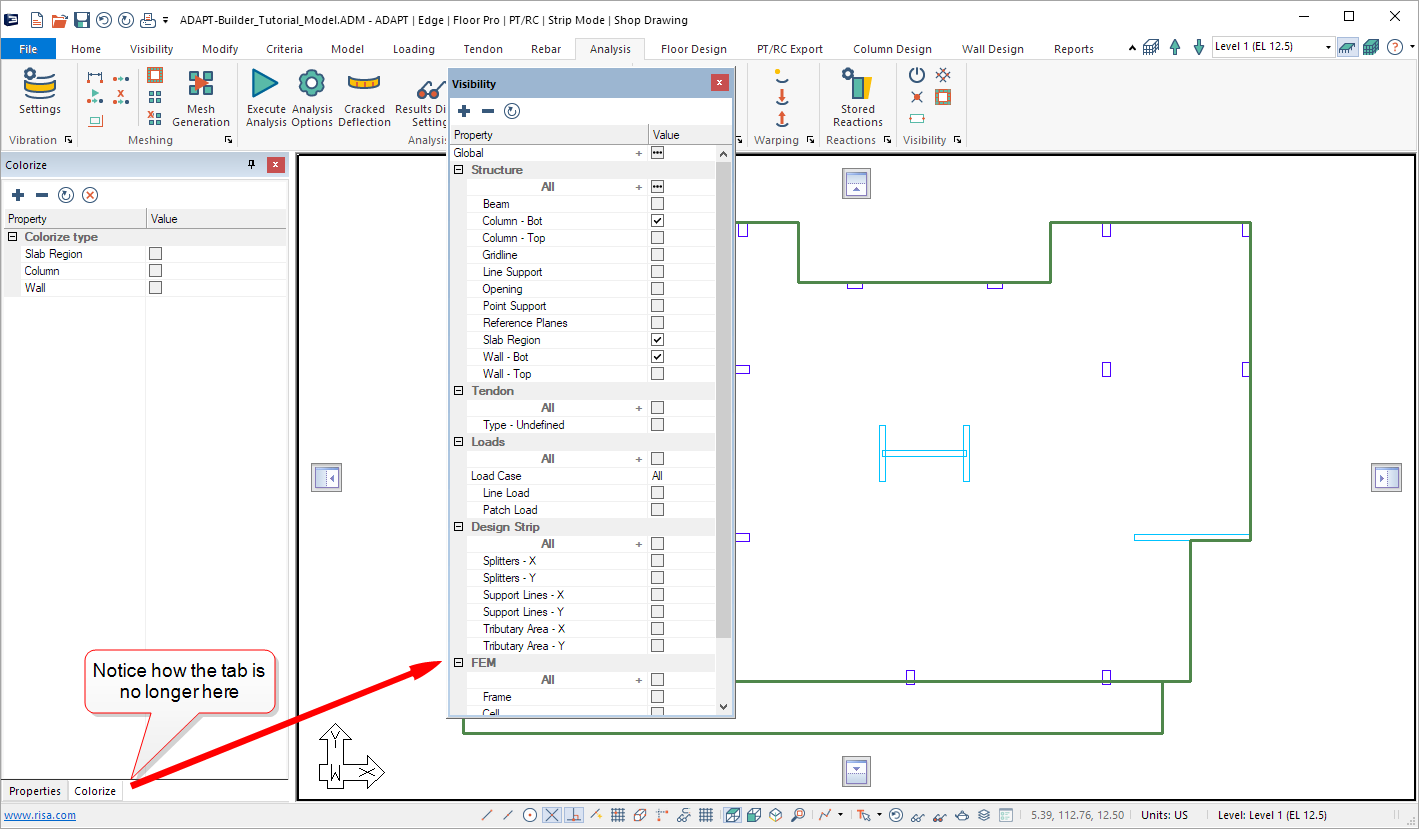Toggle the Gridline checkbox
This screenshot has width=1419, height=829.
pos(657,255)
